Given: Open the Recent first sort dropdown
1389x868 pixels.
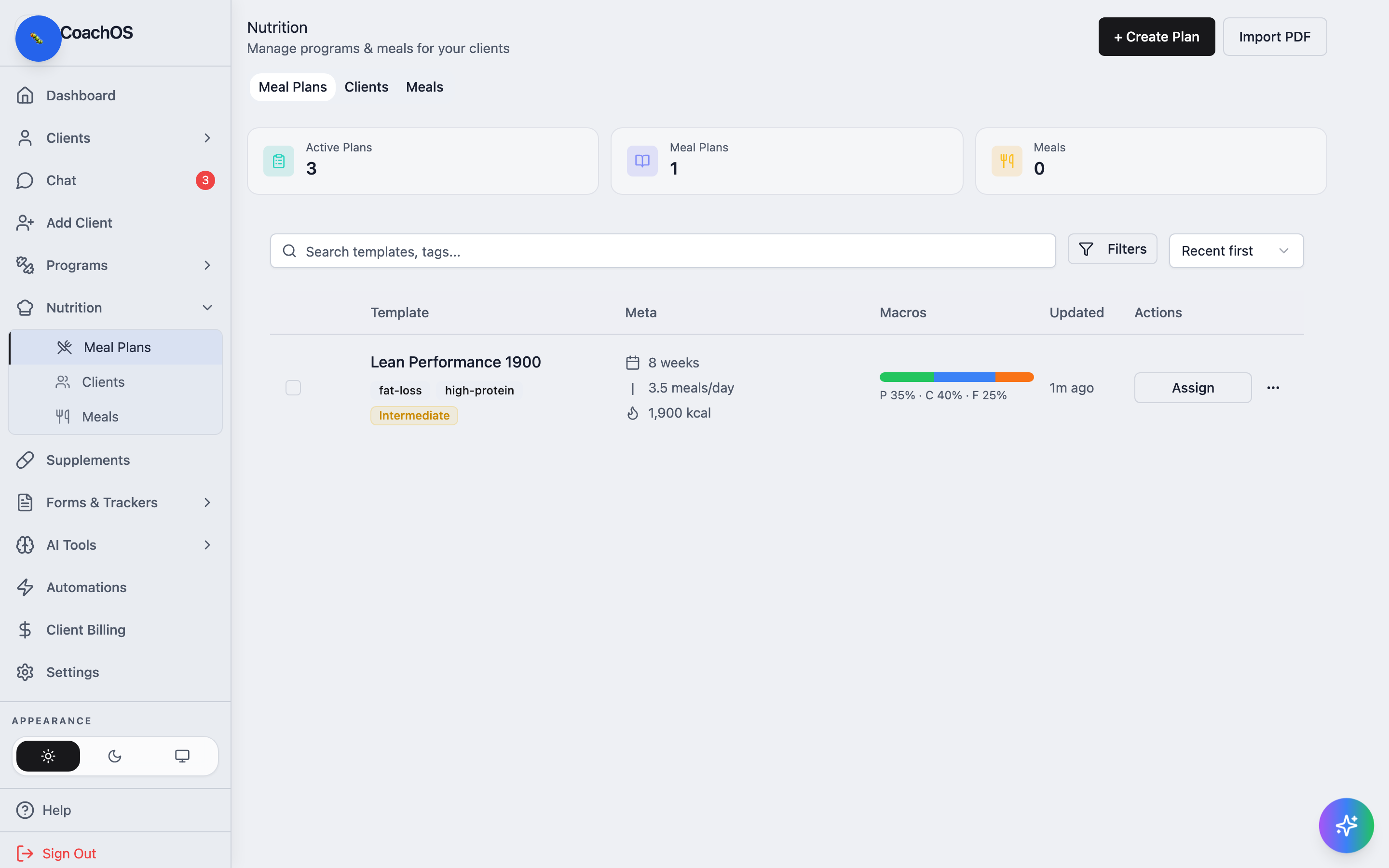Looking at the screenshot, I should (x=1236, y=251).
